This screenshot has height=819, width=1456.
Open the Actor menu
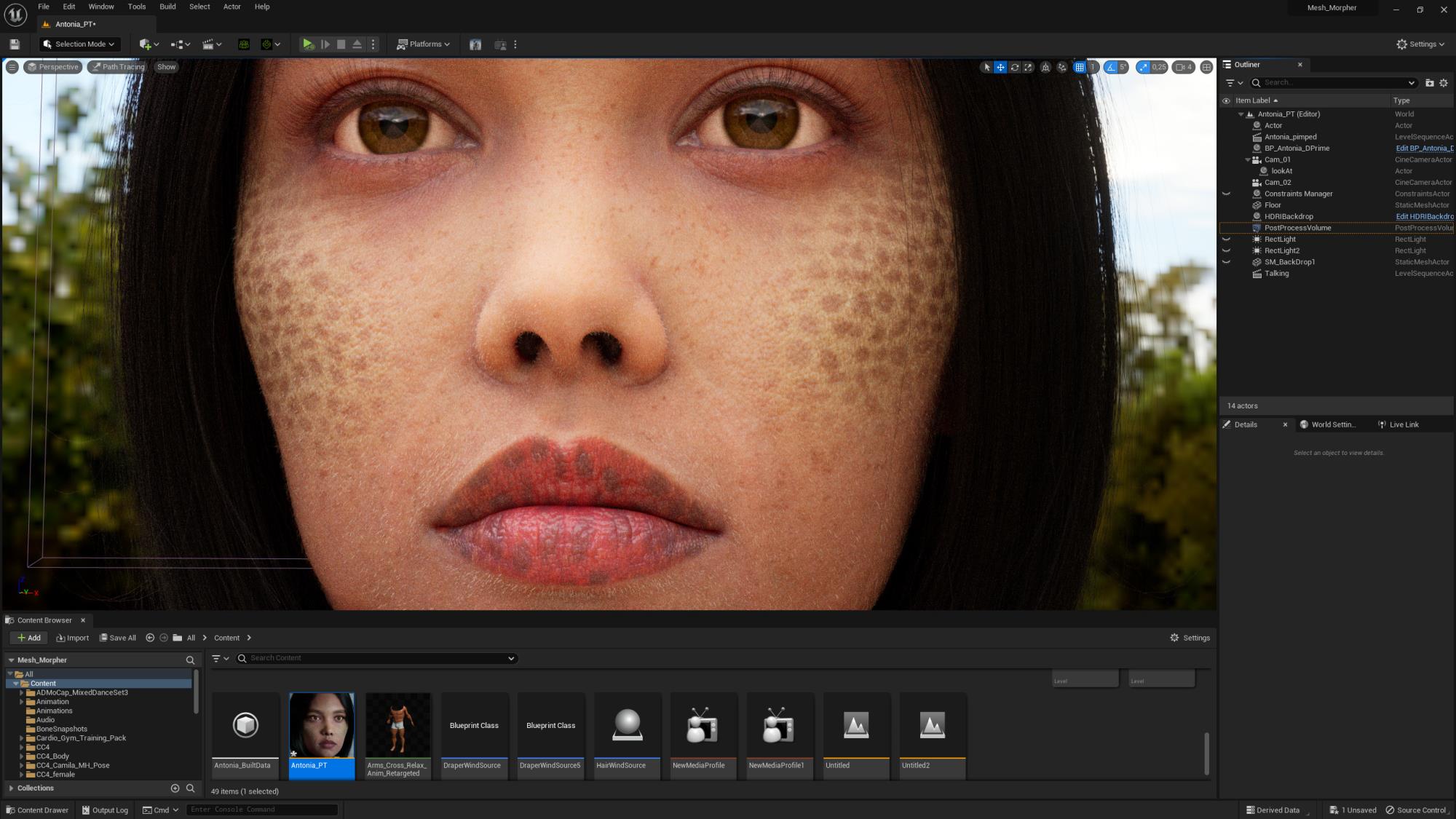point(232,7)
